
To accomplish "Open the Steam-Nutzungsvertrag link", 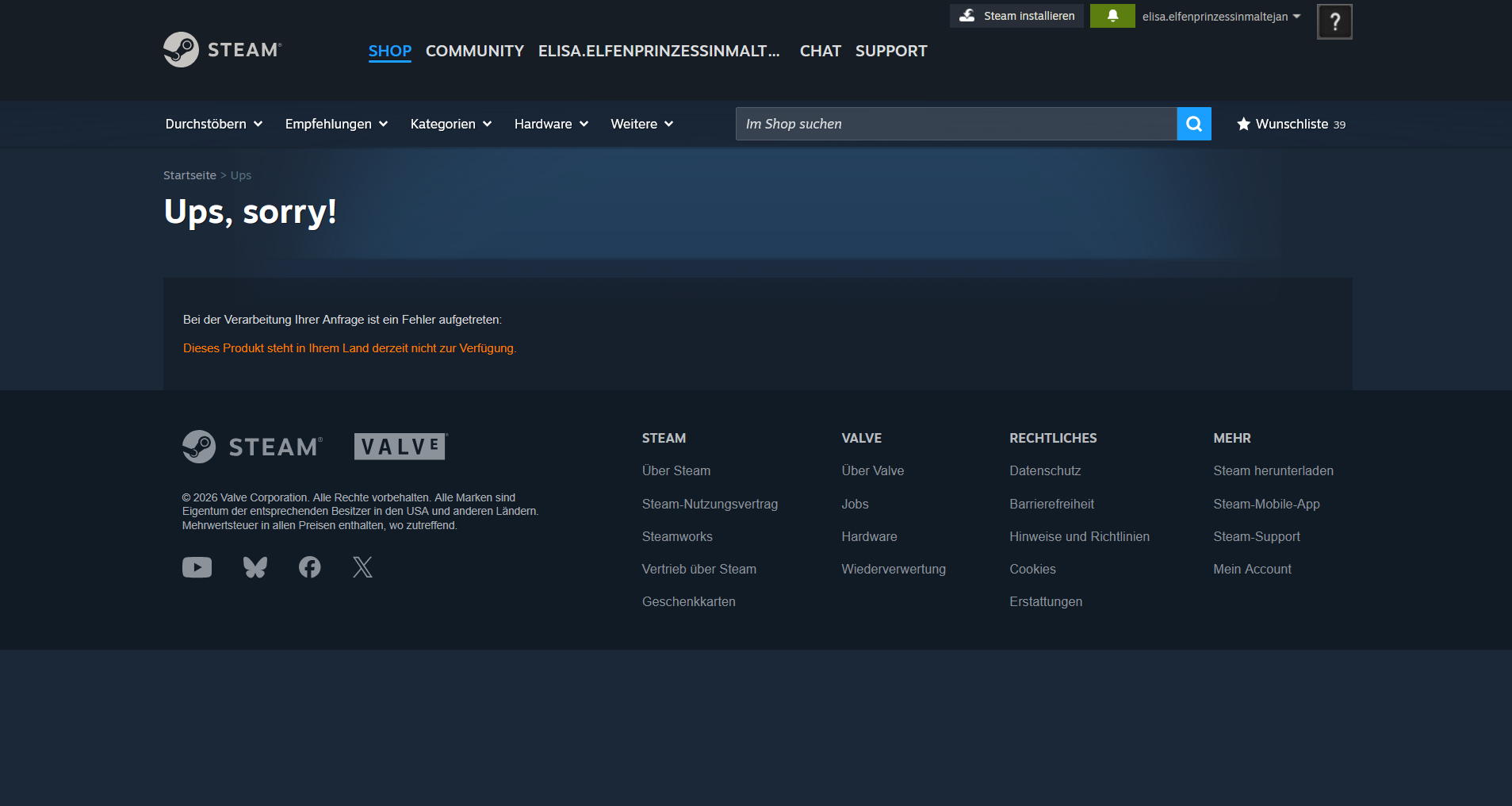I will [710, 504].
